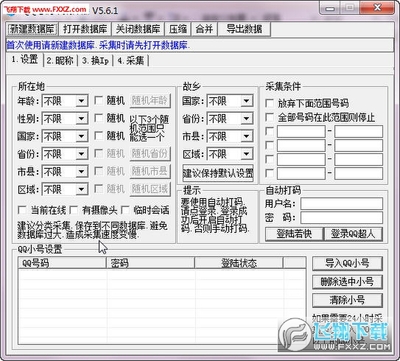
Task: Click the 用户名 input field
Action: 341,203
